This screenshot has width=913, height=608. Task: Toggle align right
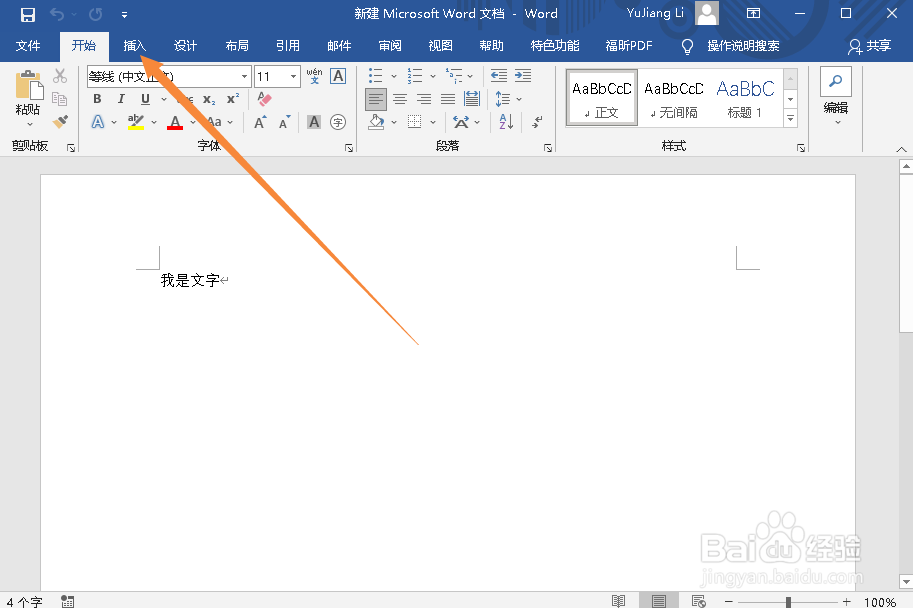(x=423, y=99)
